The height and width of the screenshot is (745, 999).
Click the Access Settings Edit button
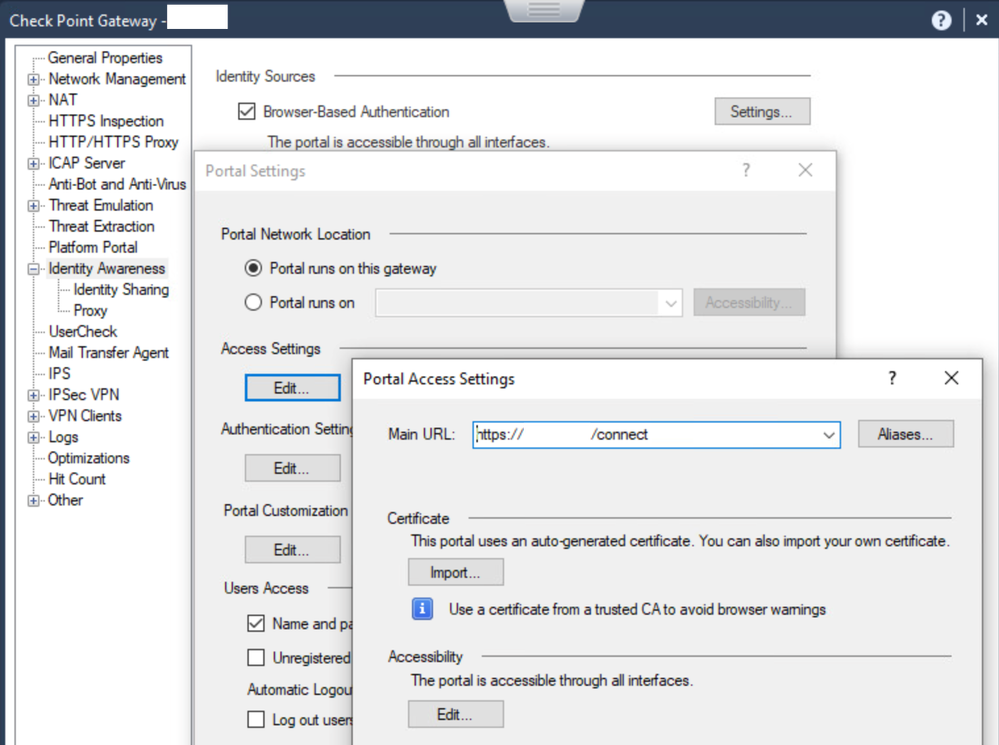coord(292,387)
